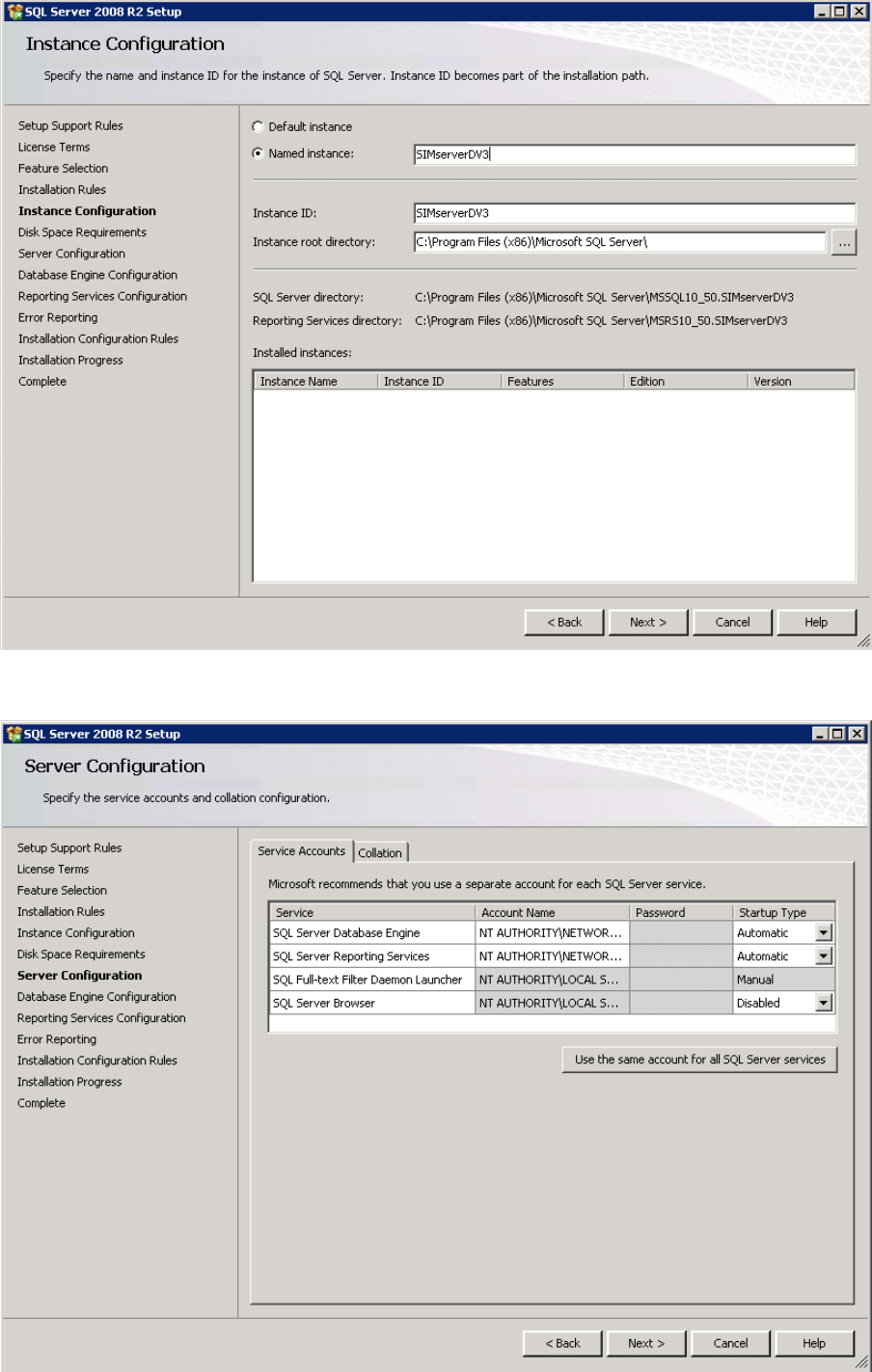
Task: Click the Named instance text field
Action: pos(634,154)
